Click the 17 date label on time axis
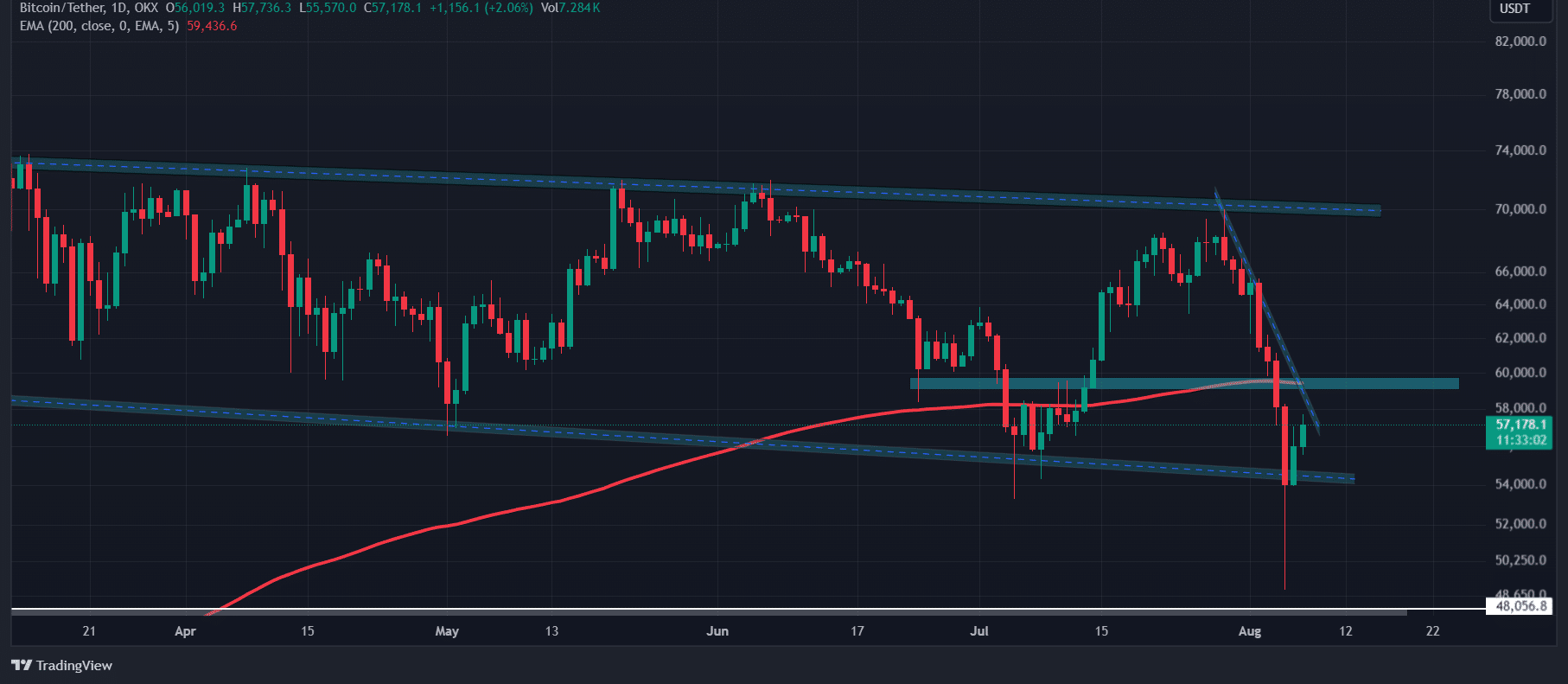The image size is (1568, 684). coord(857,631)
